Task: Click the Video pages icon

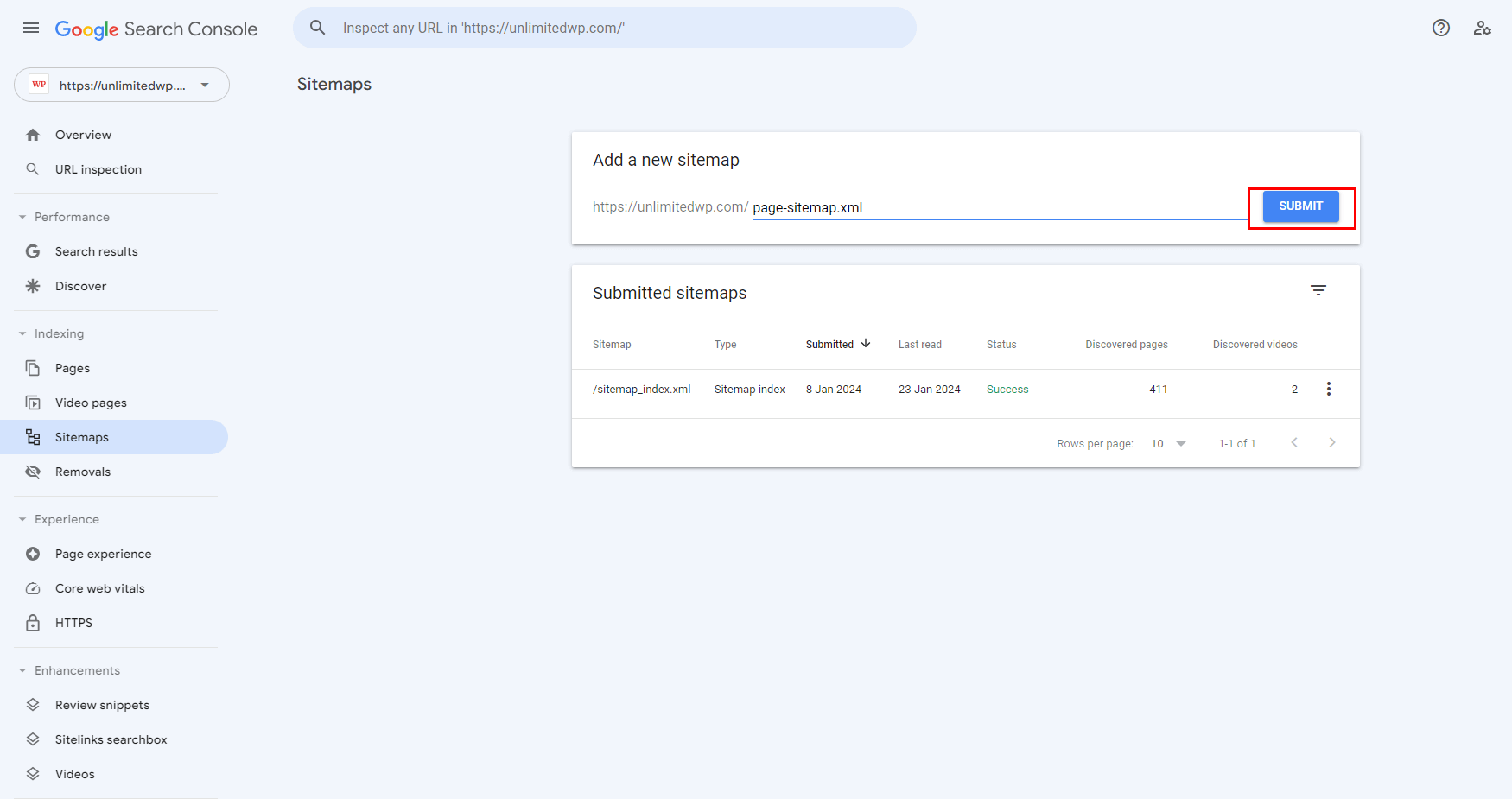Action: [x=33, y=403]
